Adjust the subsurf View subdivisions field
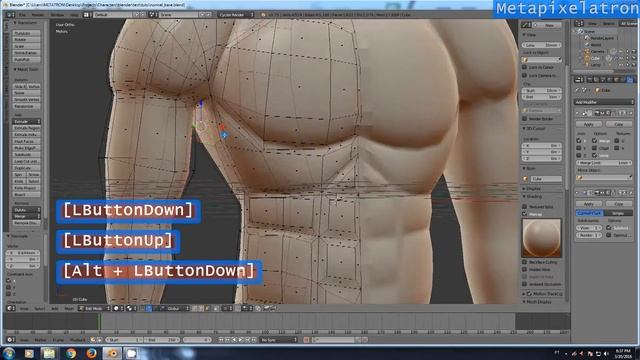The width and height of the screenshot is (640, 360). click(589, 228)
